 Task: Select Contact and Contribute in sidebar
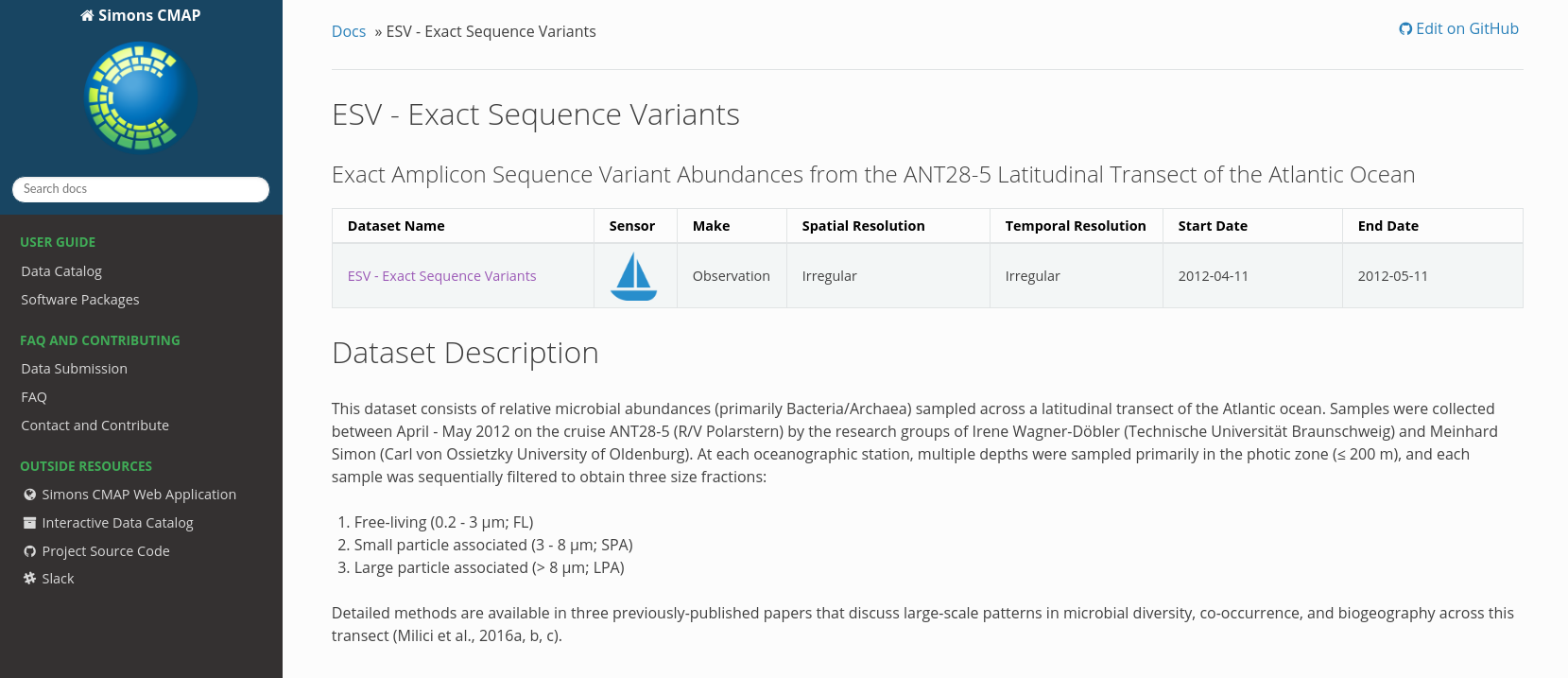coord(95,426)
